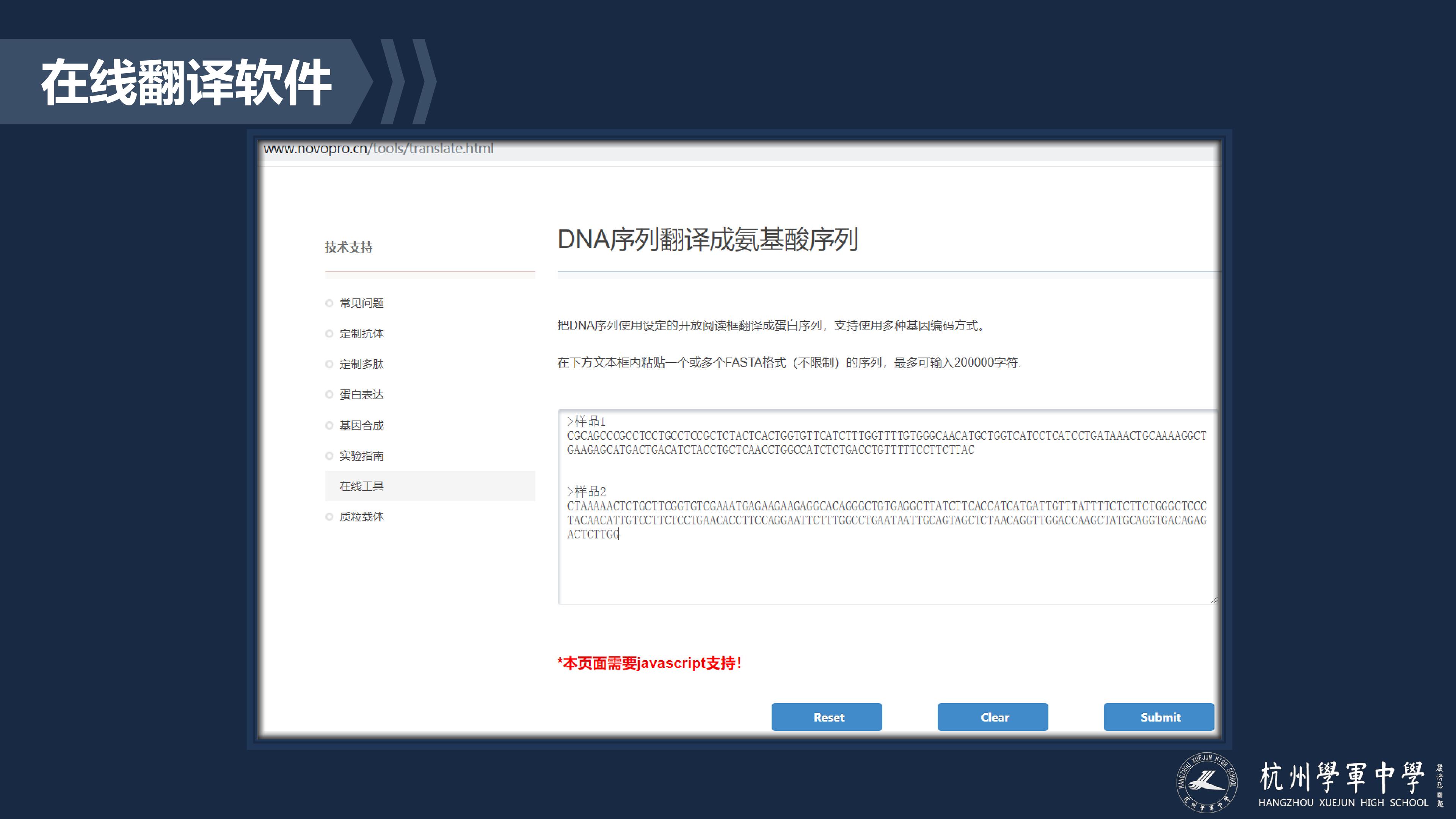Click the Submit button
Screen dimensions: 1456x819
(x=1159, y=717)
